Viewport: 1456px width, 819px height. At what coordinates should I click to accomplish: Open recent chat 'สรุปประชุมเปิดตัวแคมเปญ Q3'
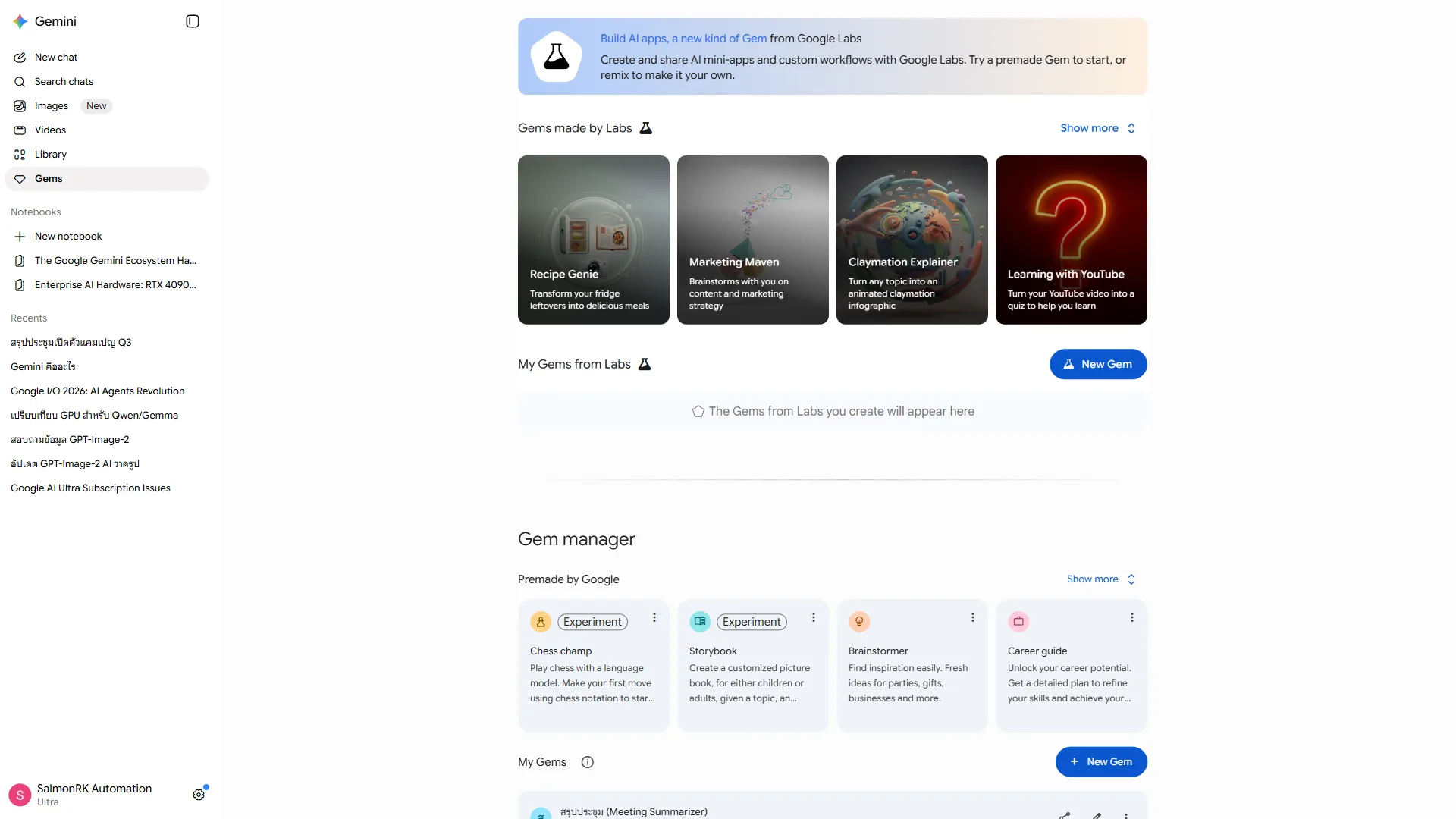(71, 343)
